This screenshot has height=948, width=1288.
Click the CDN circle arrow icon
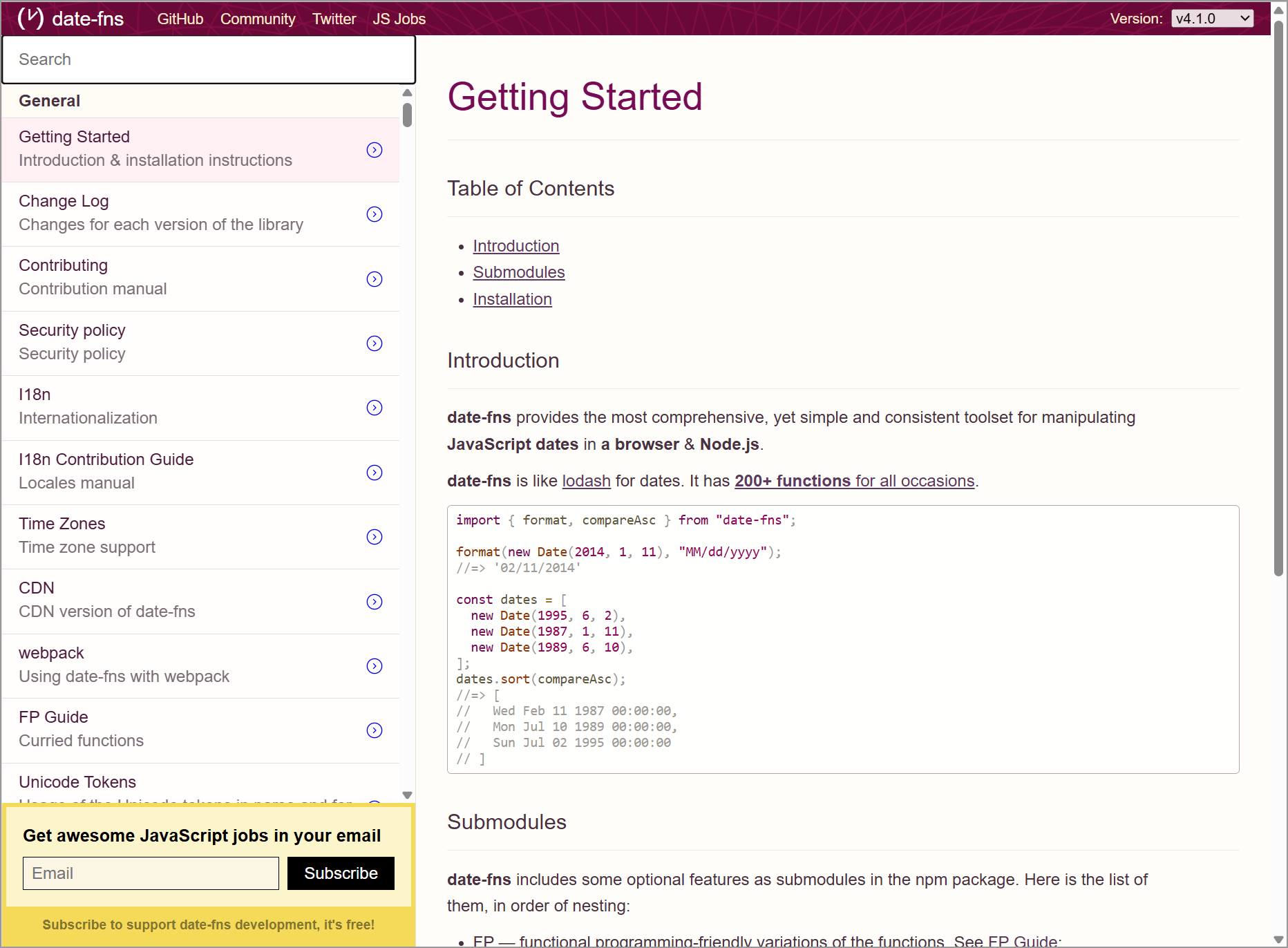(x=375, y=602)
